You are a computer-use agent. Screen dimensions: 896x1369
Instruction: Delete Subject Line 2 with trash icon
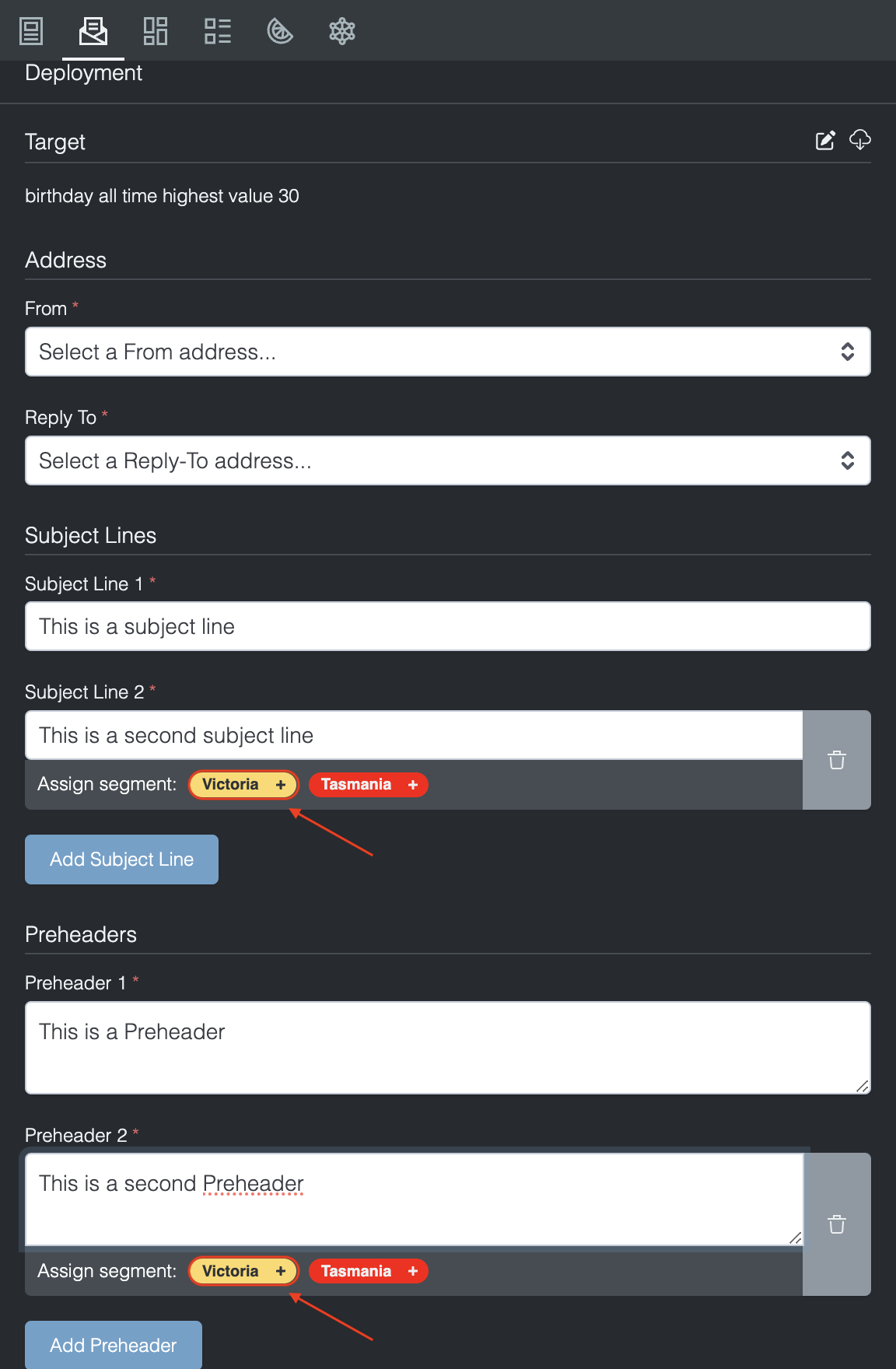point(837,760)
